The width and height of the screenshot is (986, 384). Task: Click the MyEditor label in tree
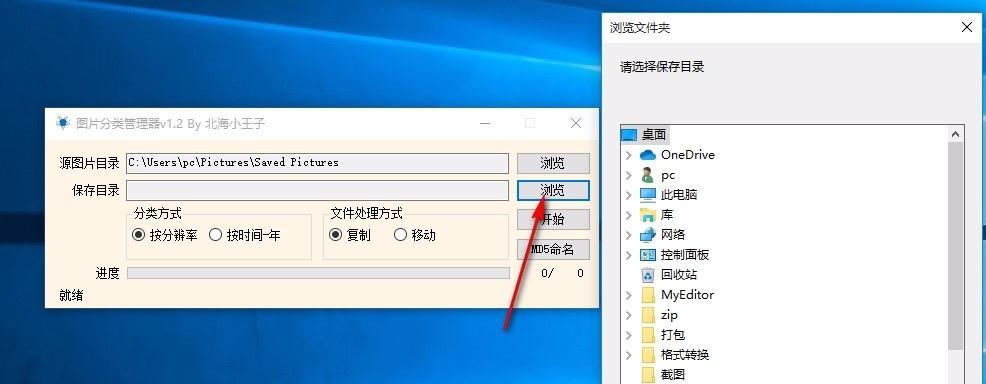[x=687, y=295]
